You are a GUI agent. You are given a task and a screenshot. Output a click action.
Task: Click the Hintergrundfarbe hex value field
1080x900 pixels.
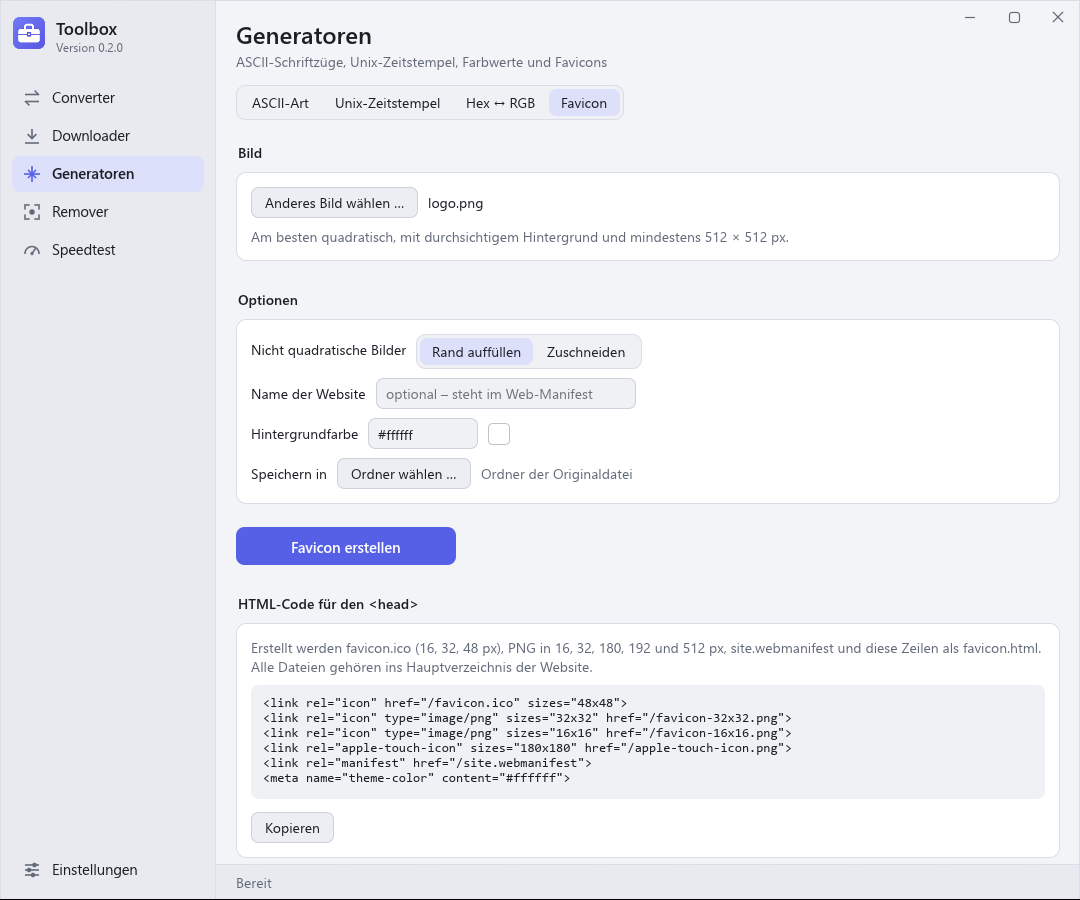point(423,434)
